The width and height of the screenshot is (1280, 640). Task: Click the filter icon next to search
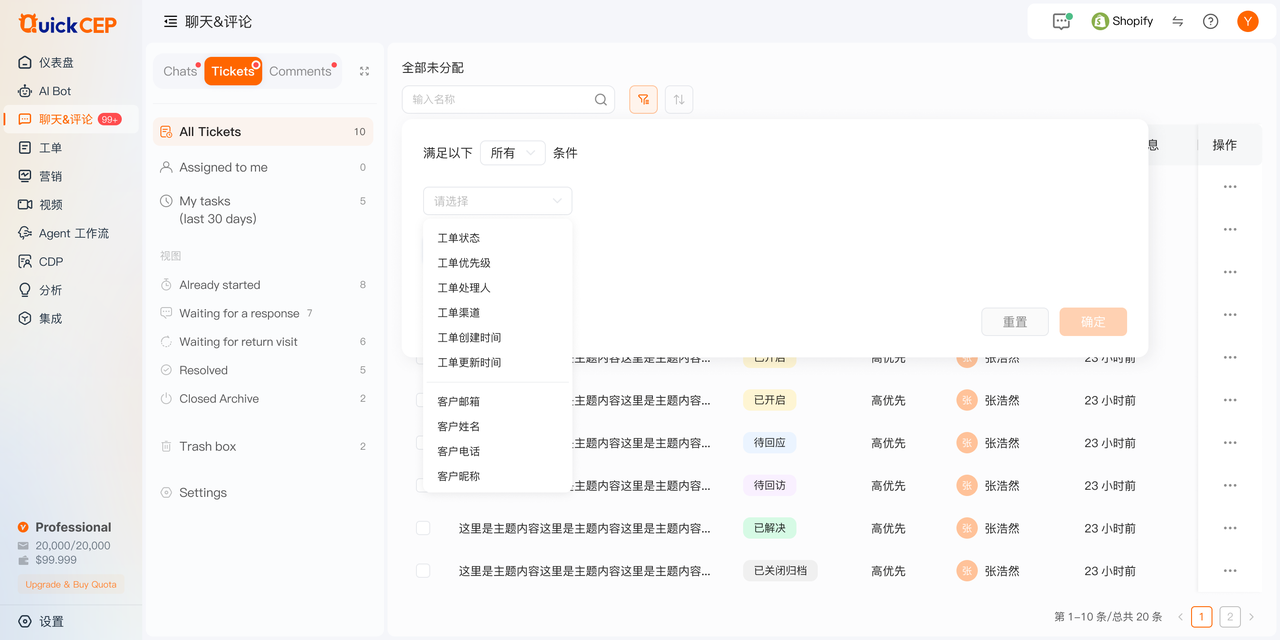click(643, 99)
